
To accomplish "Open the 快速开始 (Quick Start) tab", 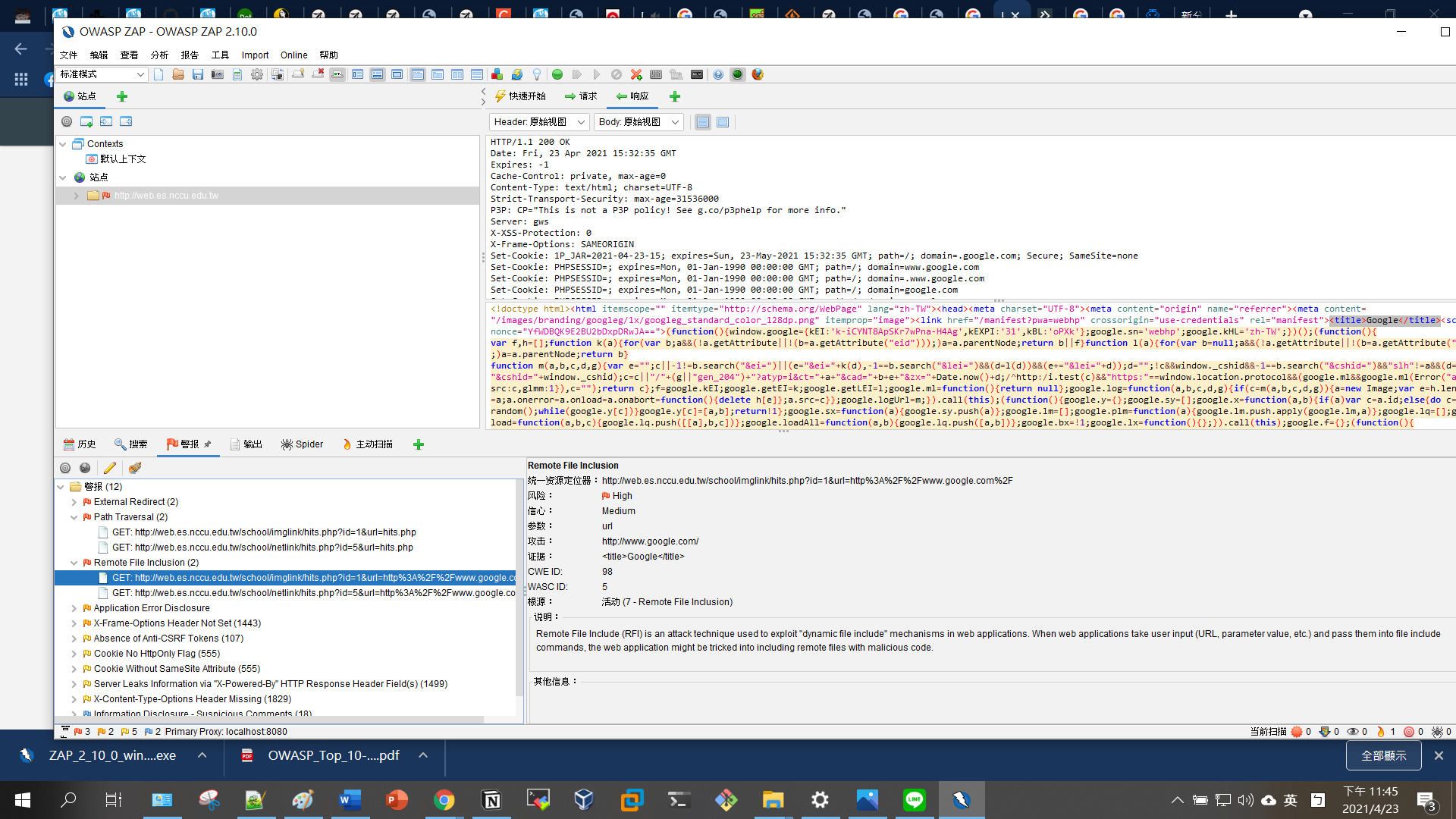I will (x=520, y=96).
